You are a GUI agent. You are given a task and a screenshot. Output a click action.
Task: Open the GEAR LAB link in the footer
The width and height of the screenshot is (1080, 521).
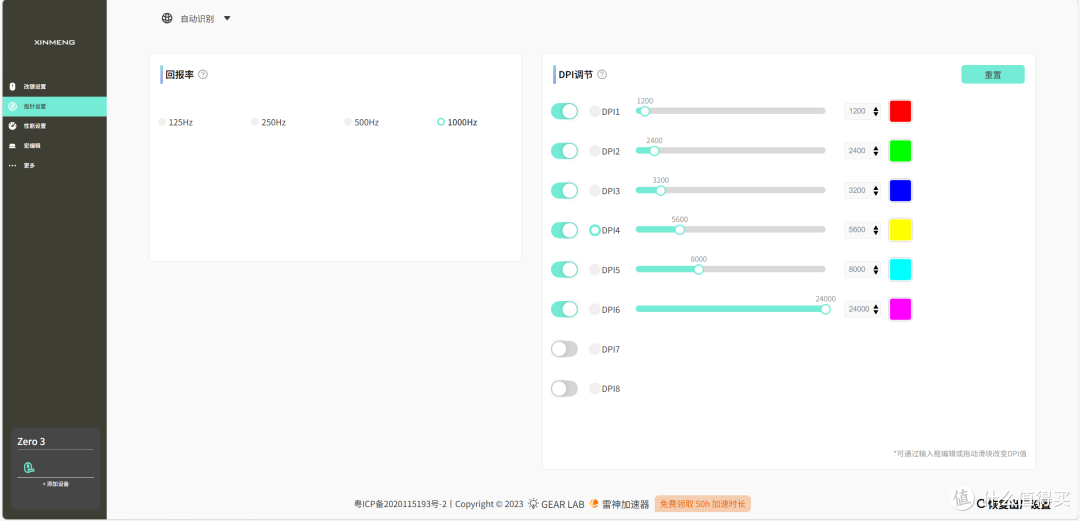tap(557, 504)
